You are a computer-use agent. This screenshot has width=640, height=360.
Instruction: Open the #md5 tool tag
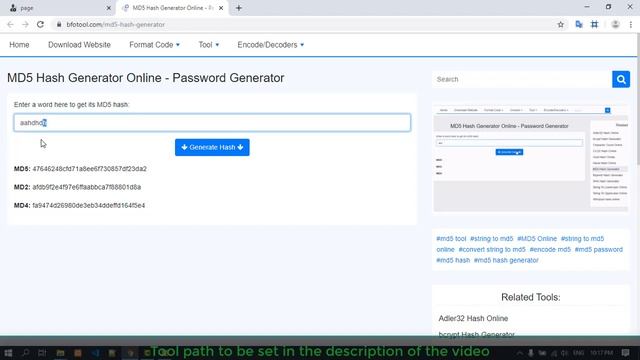tap(451, 239)
